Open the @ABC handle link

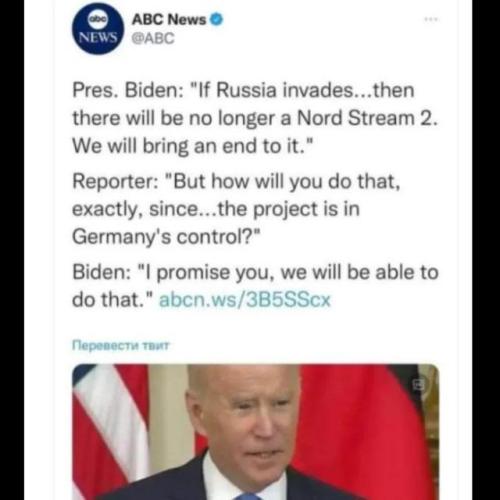coord(153,38)
